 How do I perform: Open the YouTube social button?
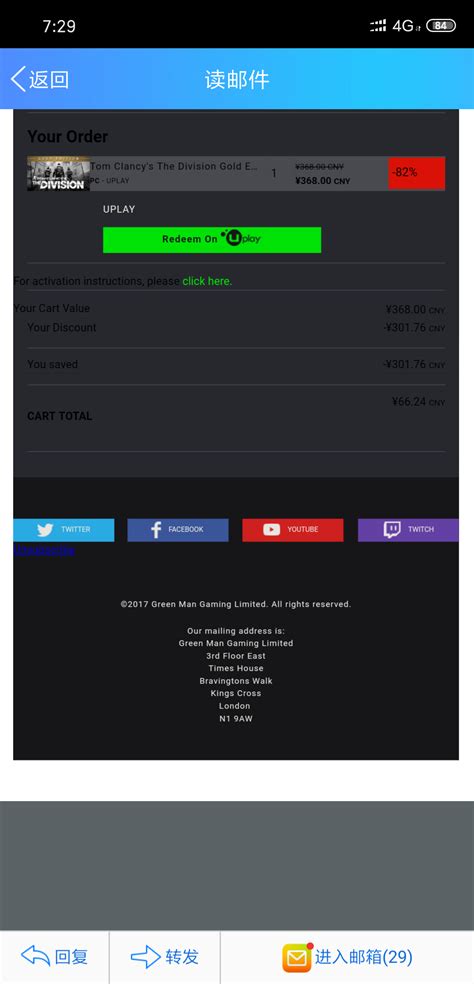click(x=293, y=530)
